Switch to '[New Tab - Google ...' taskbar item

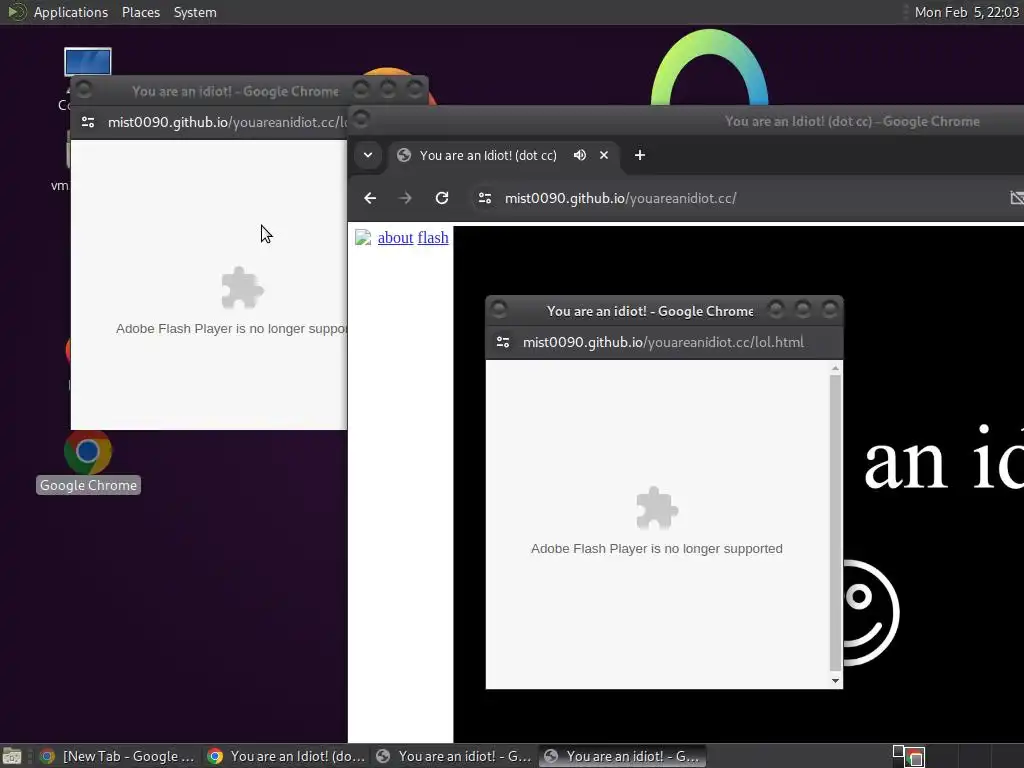point(118,756)
